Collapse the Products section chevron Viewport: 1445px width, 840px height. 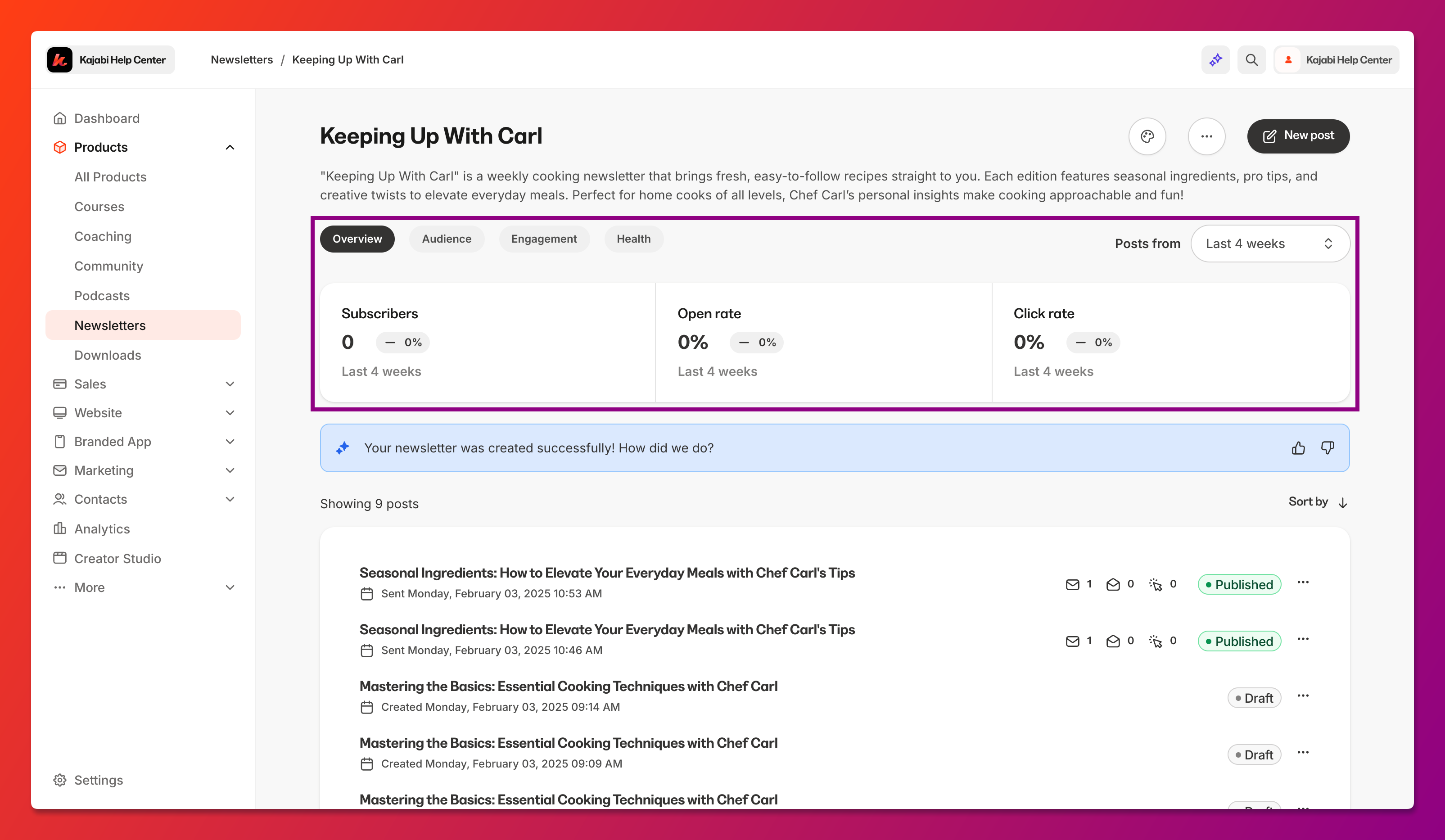(230, 147)
